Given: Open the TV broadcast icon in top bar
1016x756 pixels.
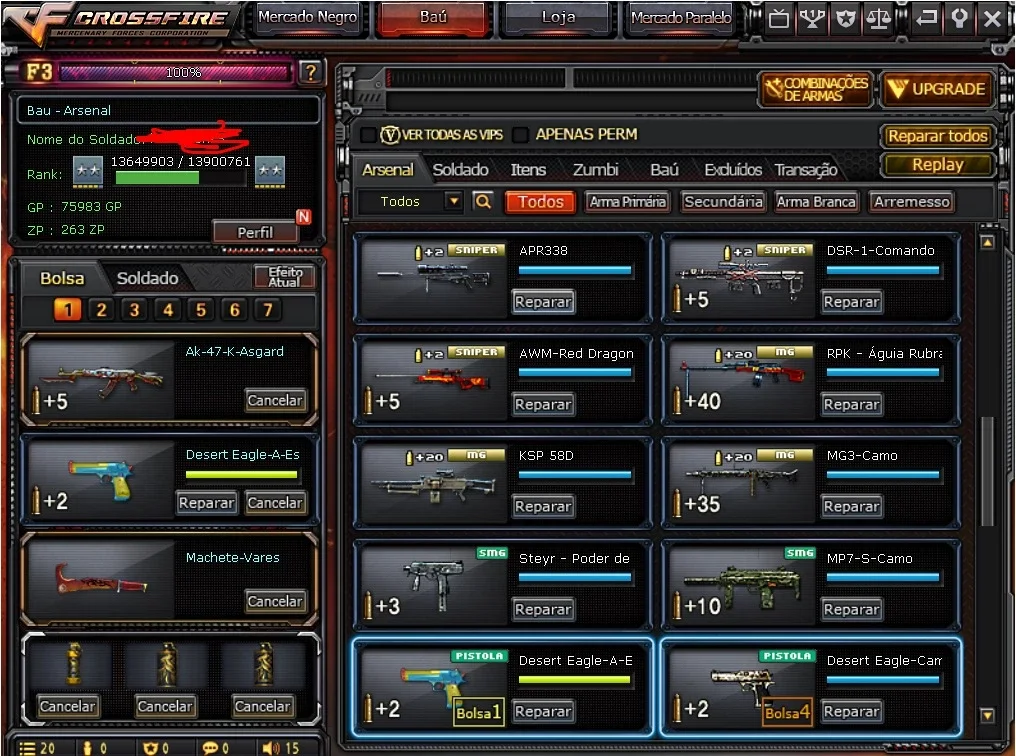Looking at the screenshot, I should [x=778, y=19].
